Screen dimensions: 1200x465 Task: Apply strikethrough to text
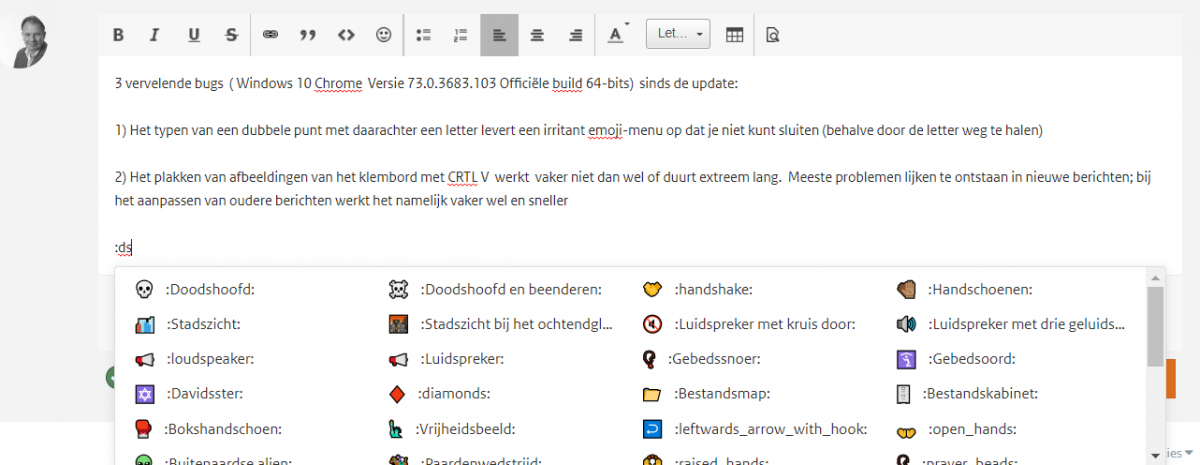(x=231, y=34)
